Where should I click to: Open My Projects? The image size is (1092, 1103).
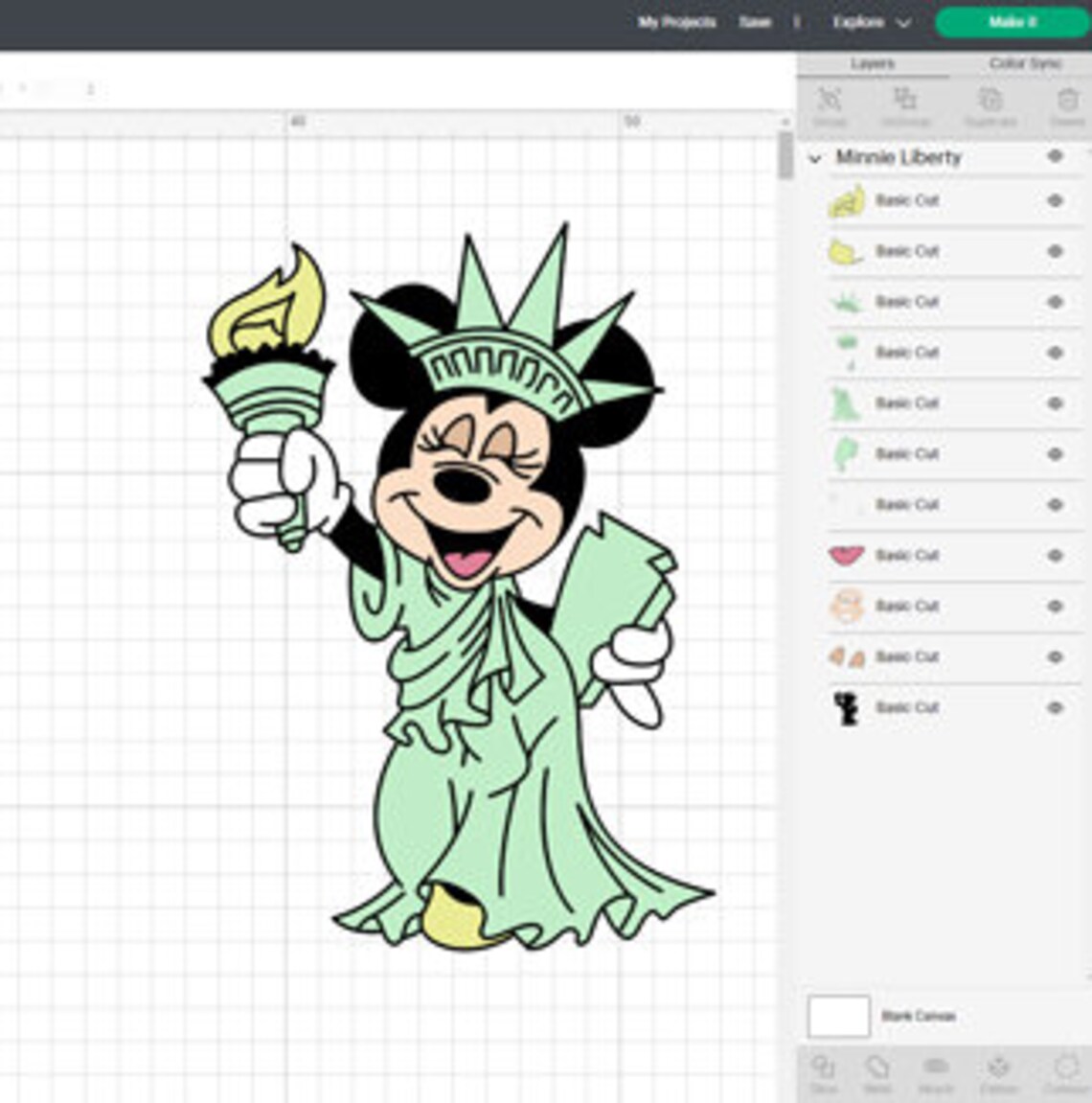pyautogui.click(x=676, y=21)
